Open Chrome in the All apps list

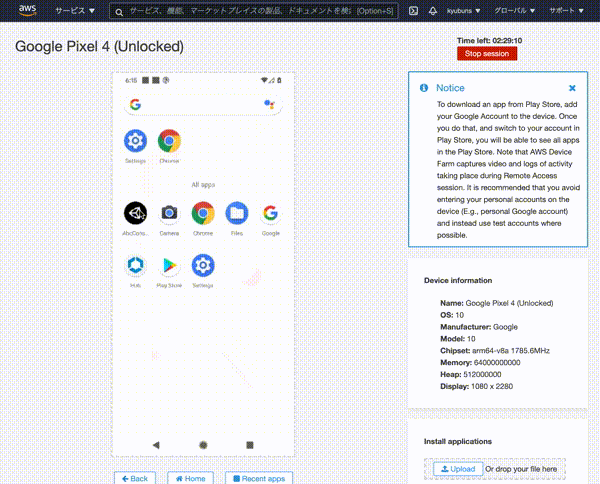(203, 213)
